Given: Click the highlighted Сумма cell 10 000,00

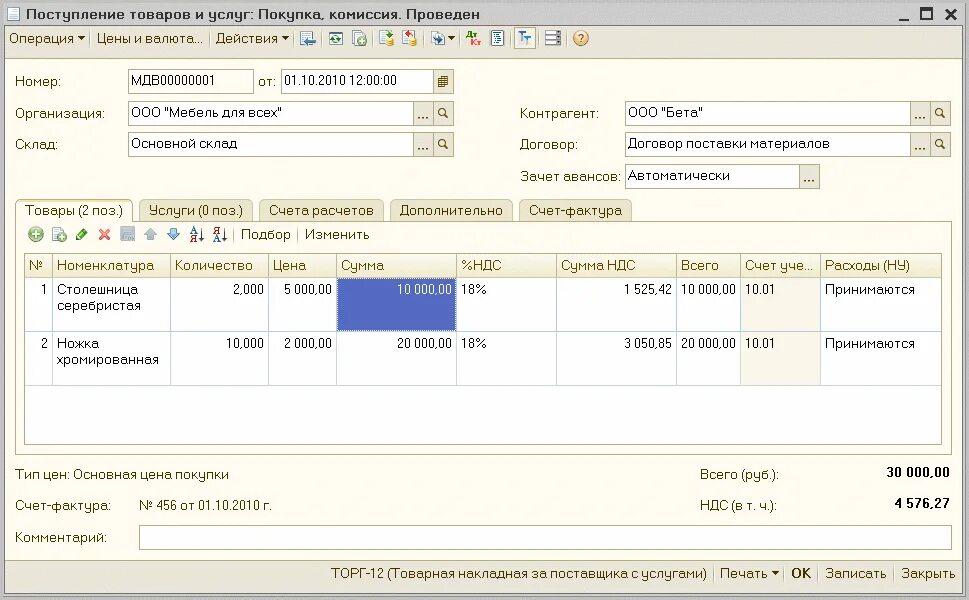Looking at the screenshot, I should click(397, 304).
